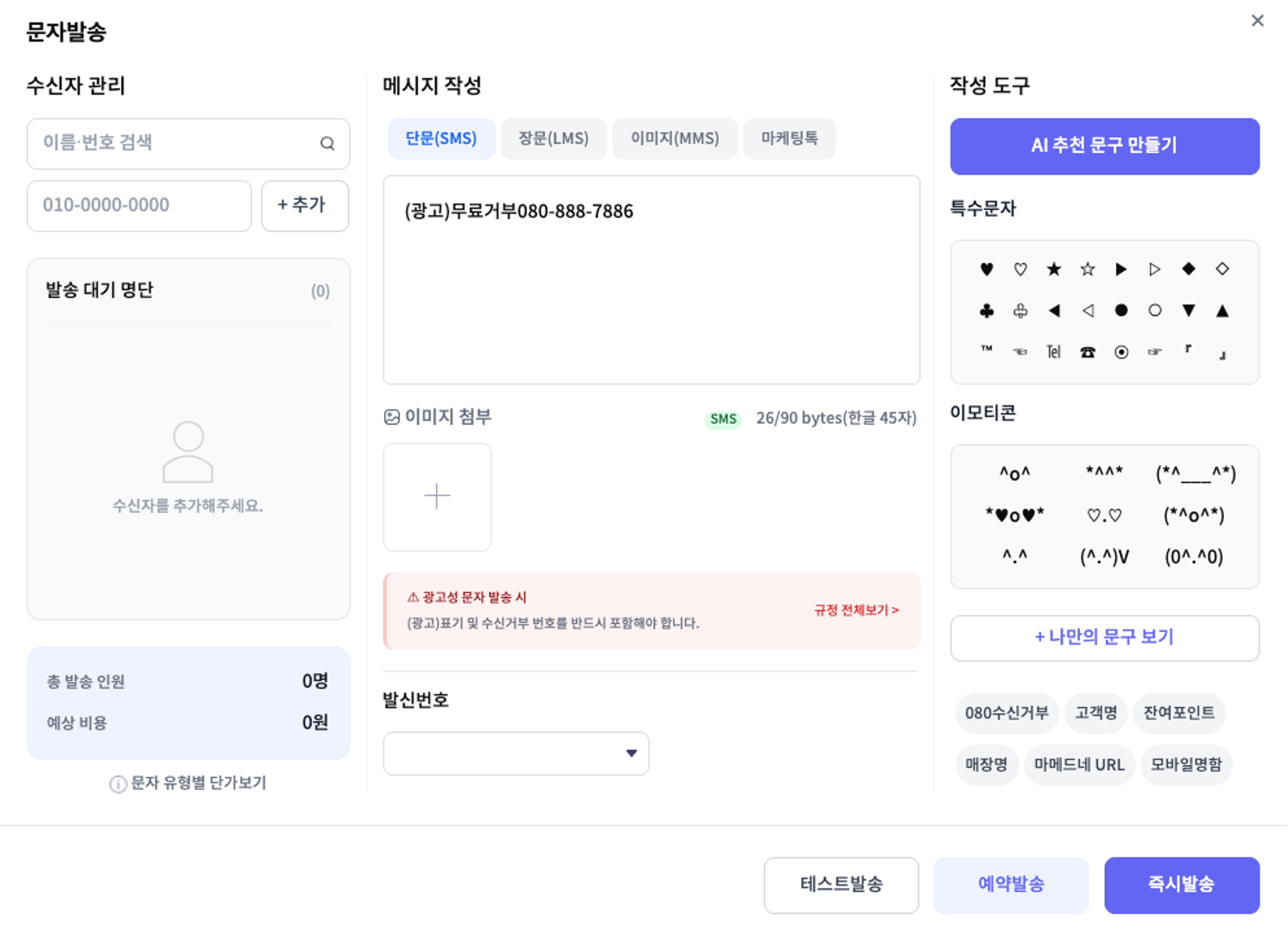Select the 마케팅톡 tab

(x=789, y=139)
